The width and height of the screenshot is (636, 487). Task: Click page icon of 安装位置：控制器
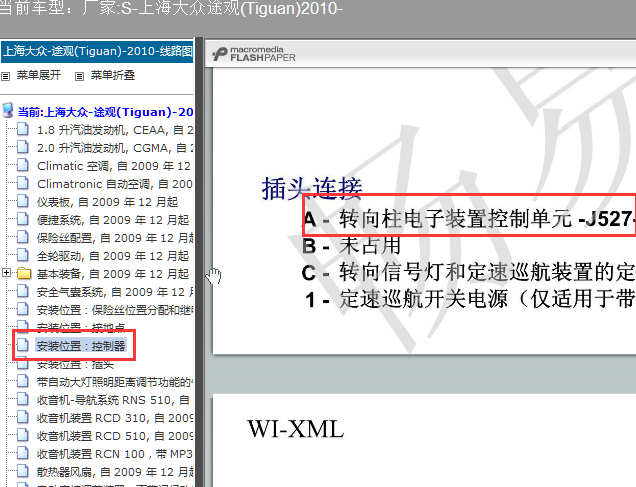tap(23, 345)
